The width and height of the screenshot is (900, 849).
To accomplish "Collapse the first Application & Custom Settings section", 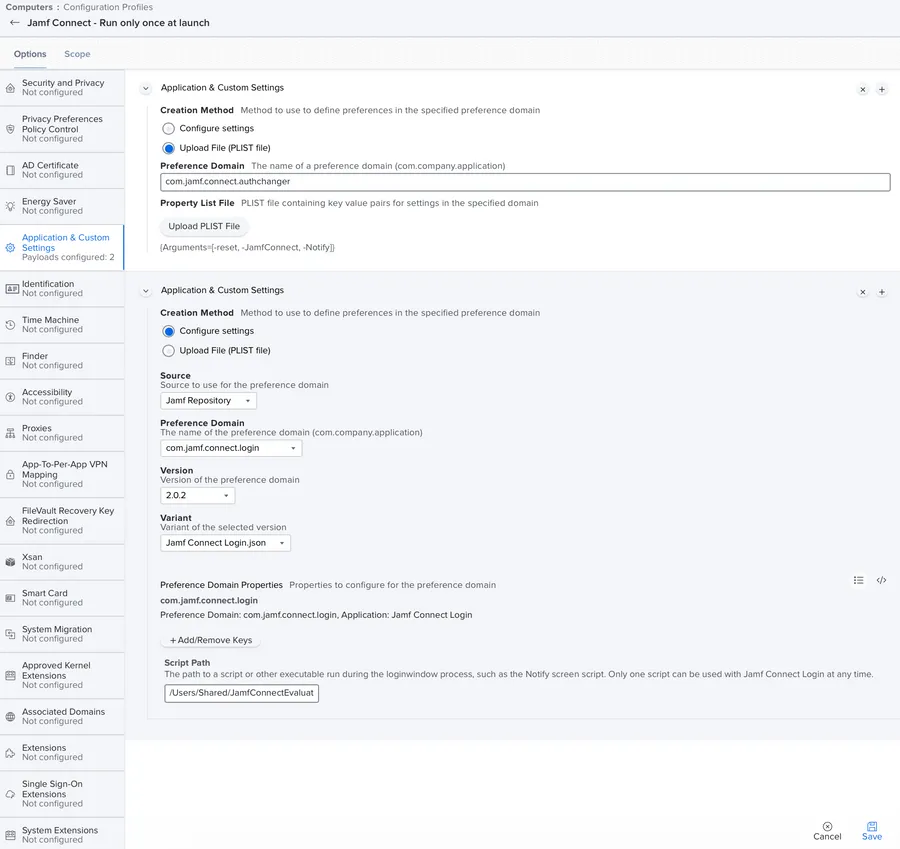I will pyautogui.click(x=146, y=88).
